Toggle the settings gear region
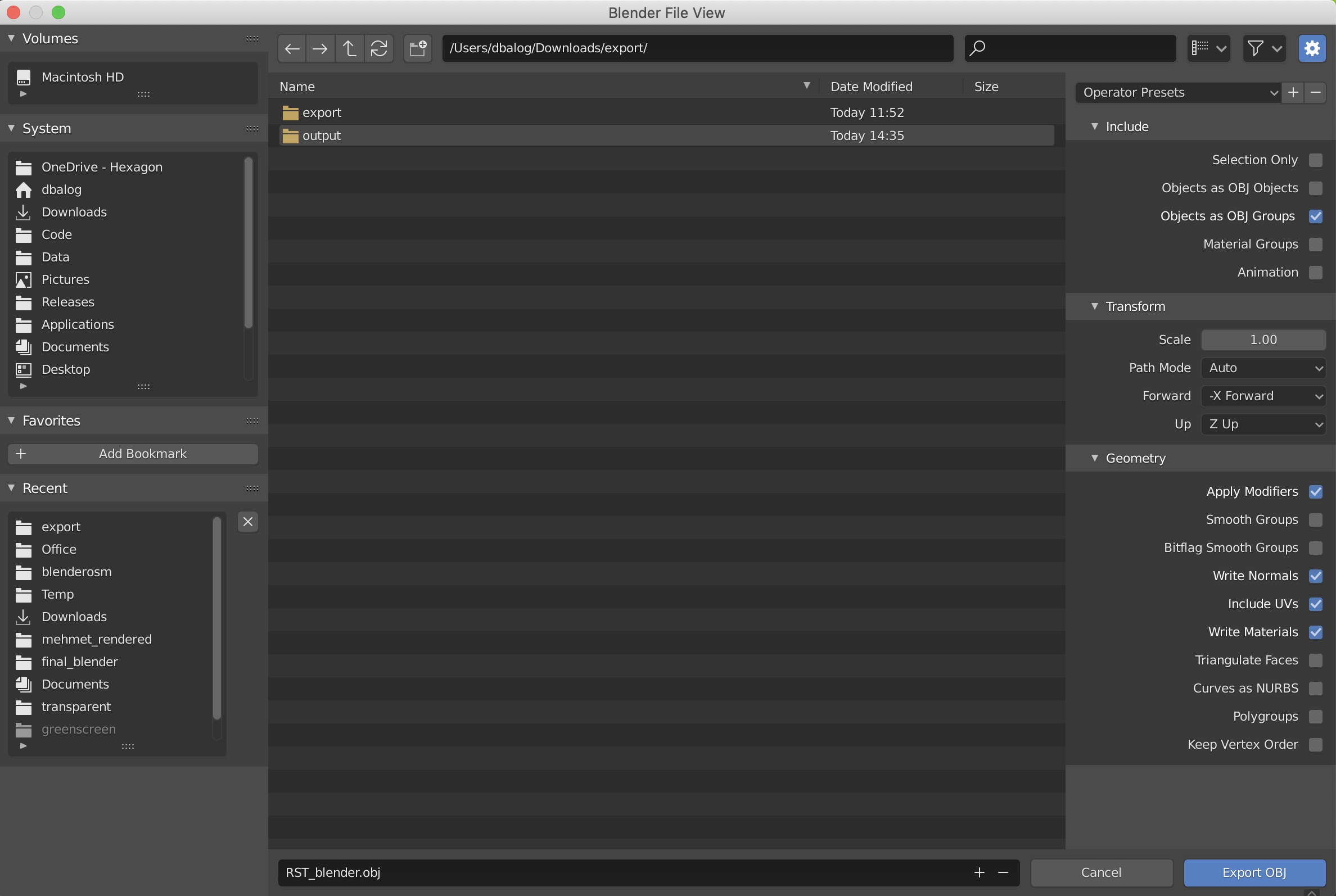This screenshot has width=1336, height=896. (1311, 48)
